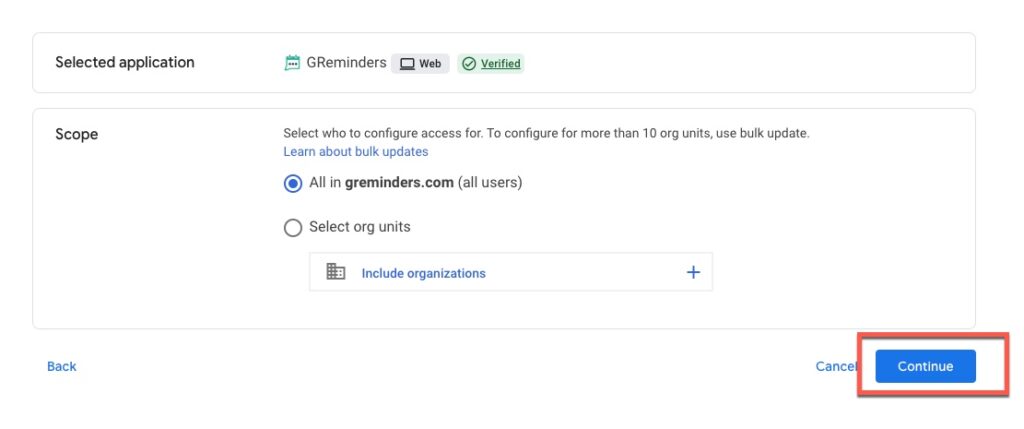Open the underlined 'Verified' link
This screenshot has width=1024, height=429.
pyautogui.click(x=500, y=64)
